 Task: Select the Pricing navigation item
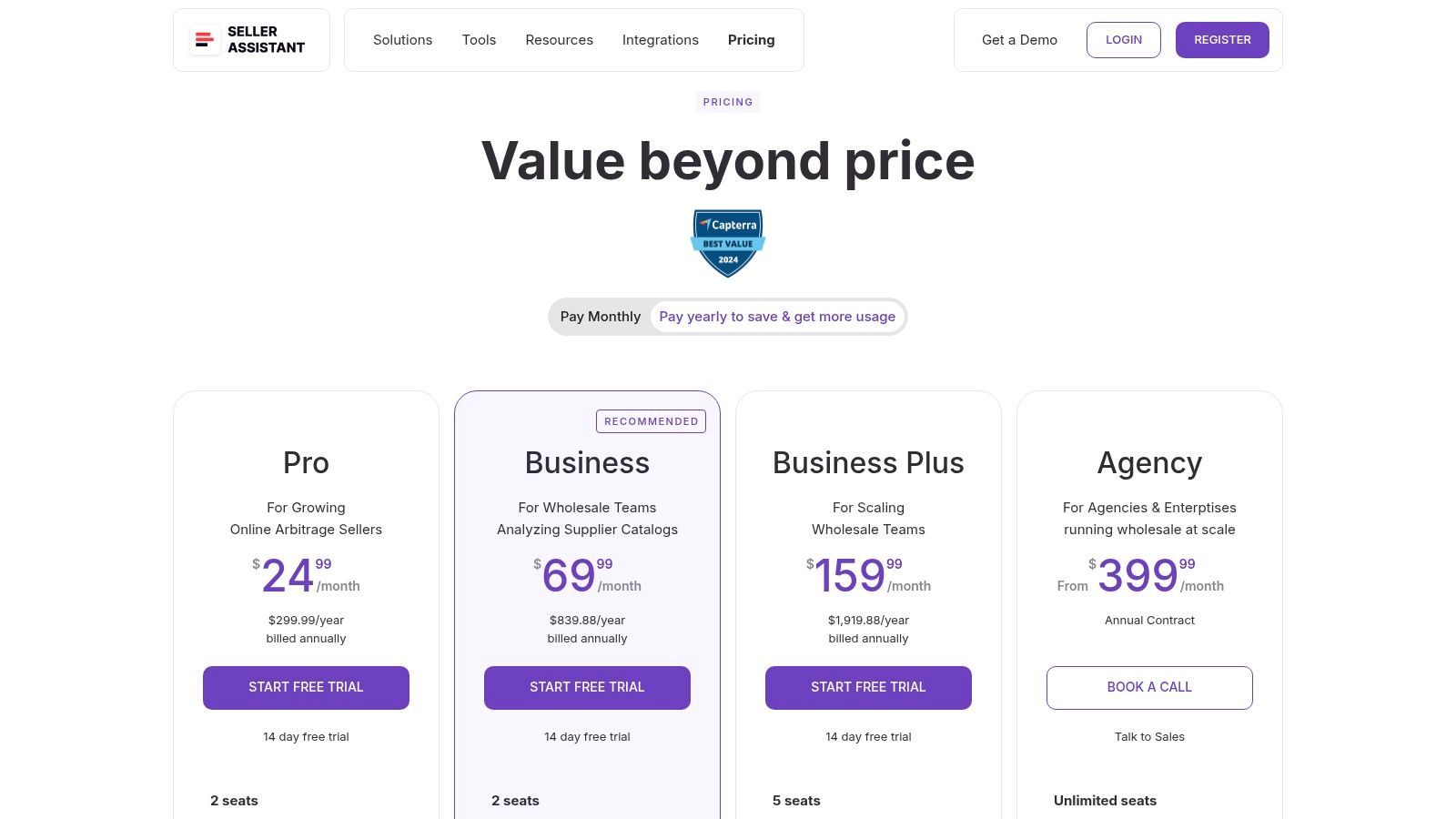pyautogui.click(x=751, y=40)
